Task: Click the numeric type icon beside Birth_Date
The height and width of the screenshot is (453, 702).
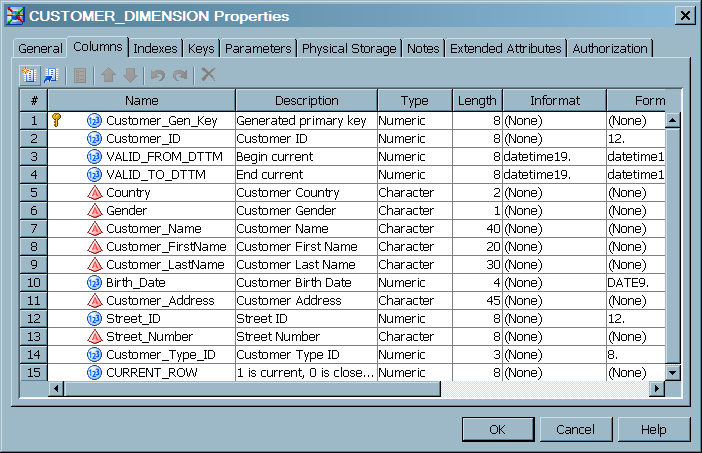Action: click(x=95, y=283)
